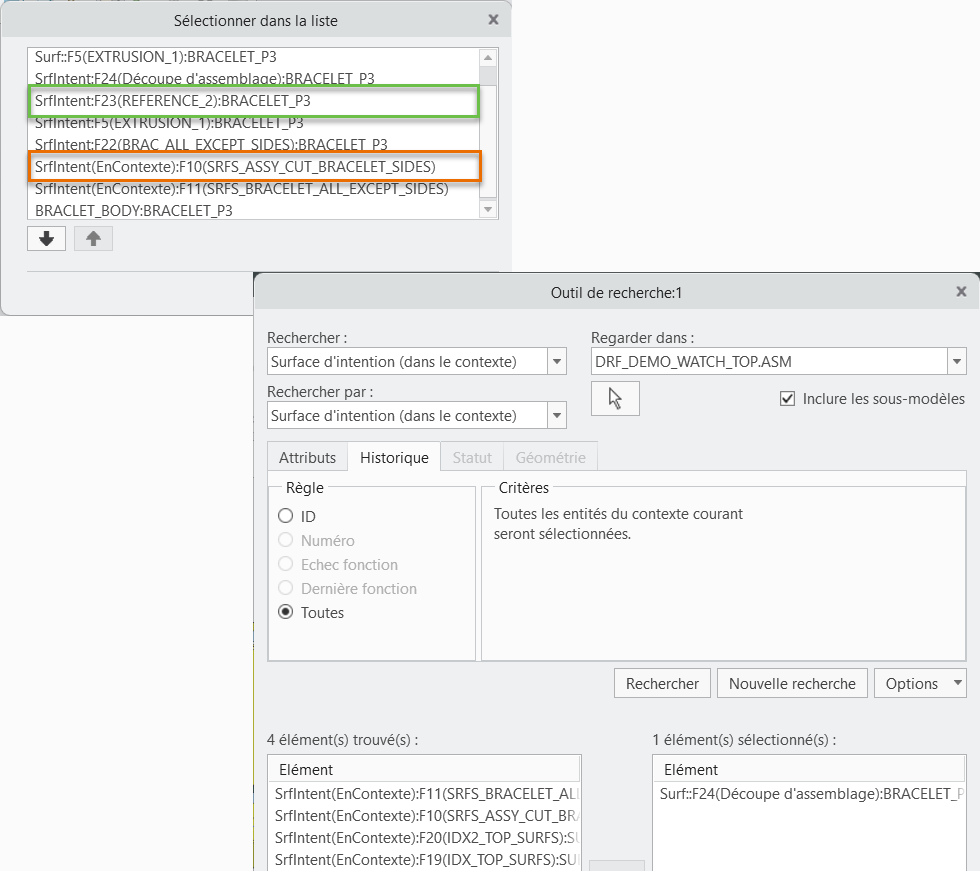Switch to the Statut tab
Screen dimensions: 980x871
pos(472,457)
